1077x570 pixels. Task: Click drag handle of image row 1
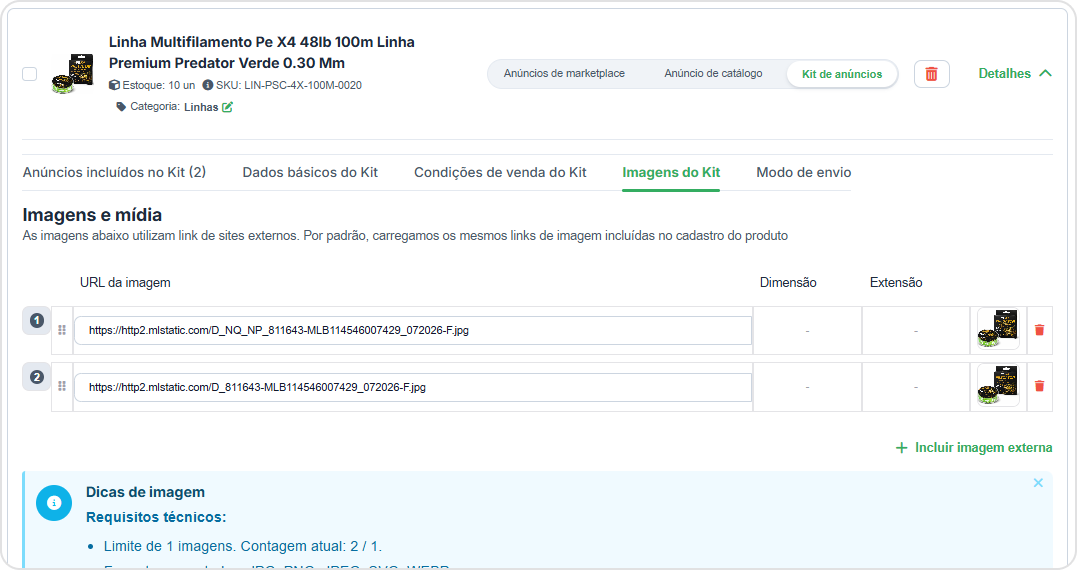(62, 330)
